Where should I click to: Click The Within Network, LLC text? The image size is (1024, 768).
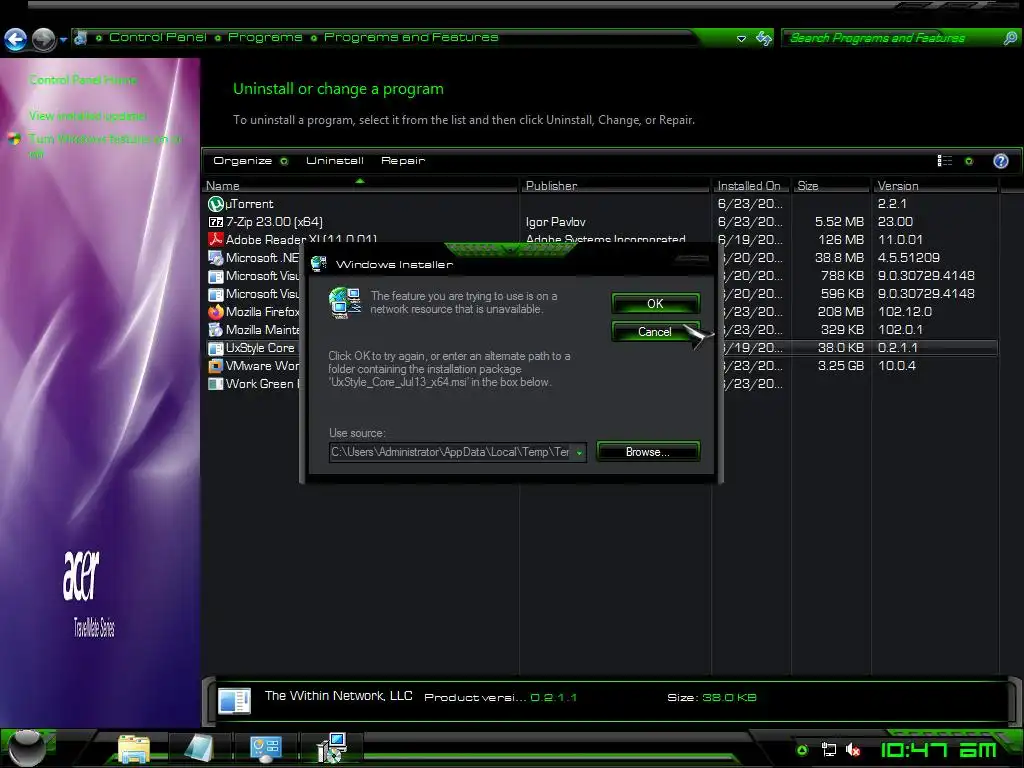click(x=338, y=696)
